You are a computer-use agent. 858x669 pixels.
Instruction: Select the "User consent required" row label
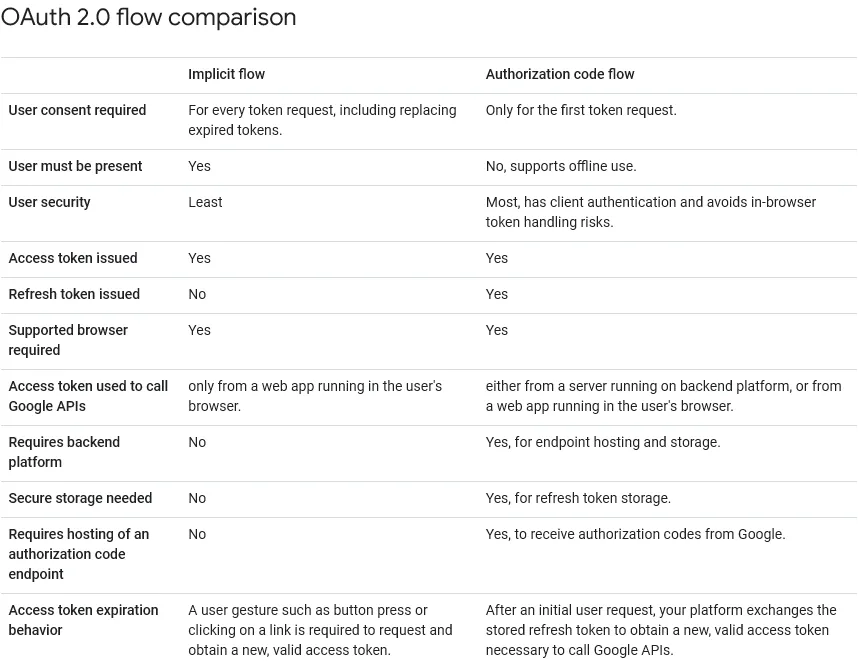coord(77,110)
